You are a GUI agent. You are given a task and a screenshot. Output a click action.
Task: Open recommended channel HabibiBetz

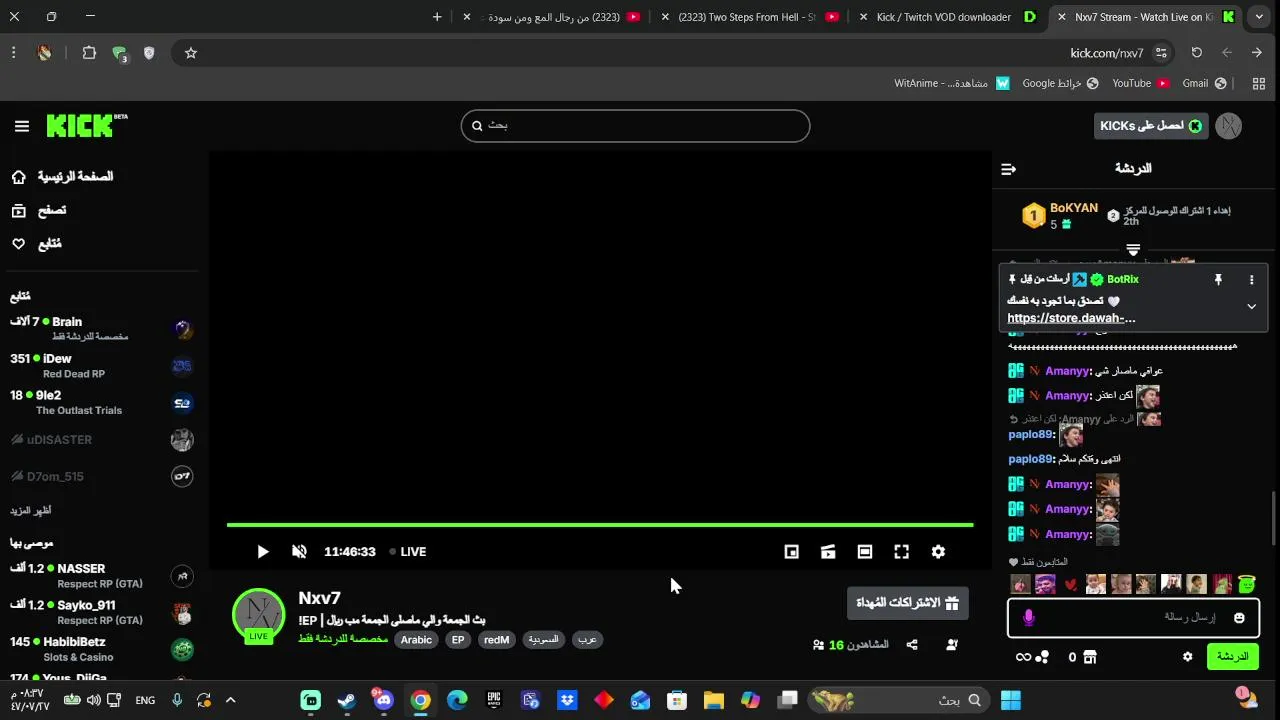coord(100,649)
